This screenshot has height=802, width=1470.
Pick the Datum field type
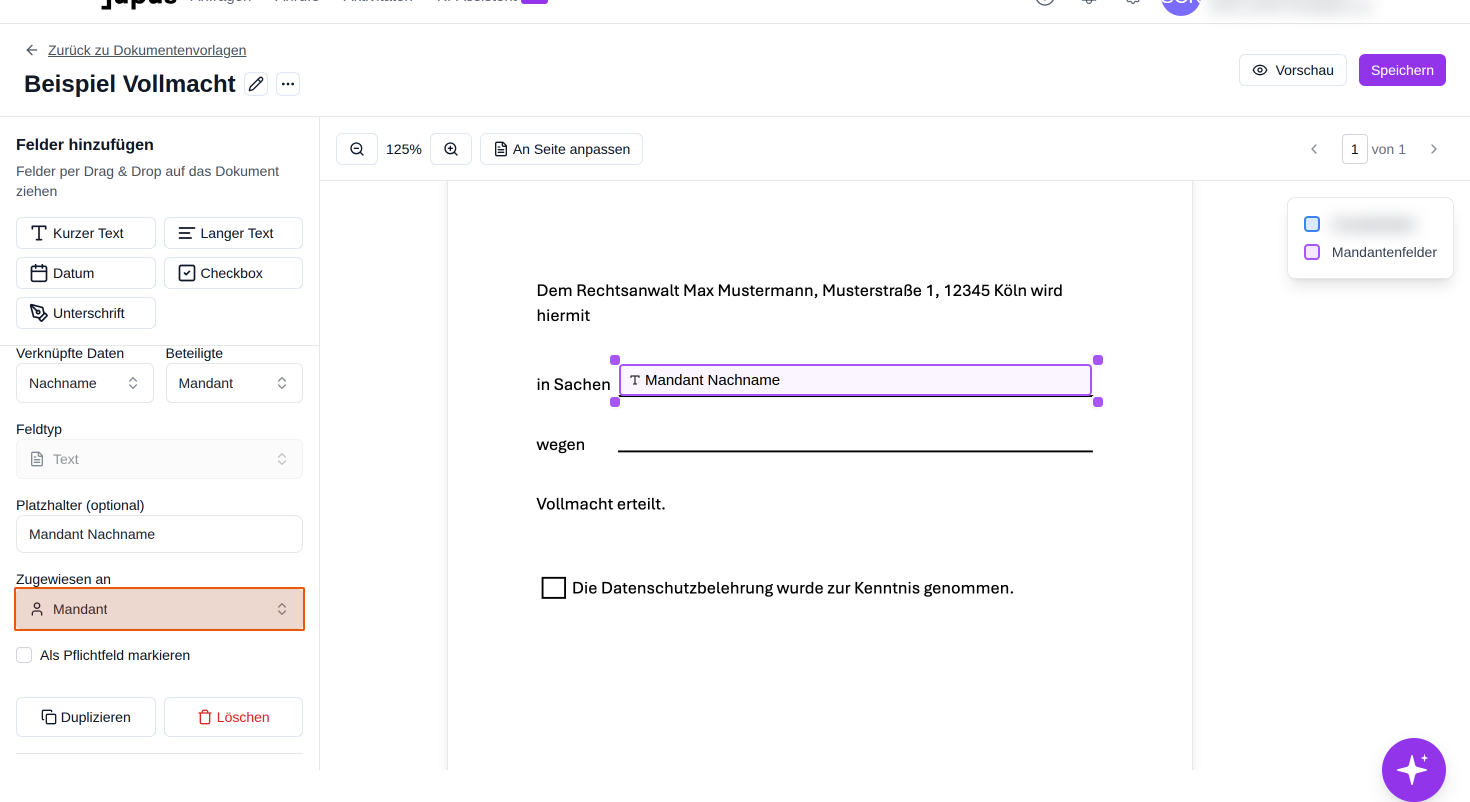86,273
